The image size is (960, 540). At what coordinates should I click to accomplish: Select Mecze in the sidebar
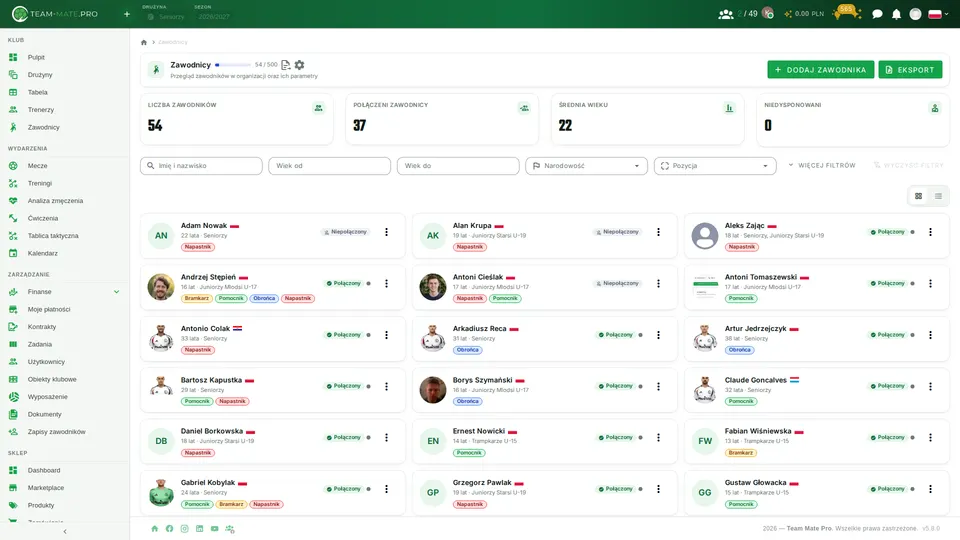pos(37,166)
